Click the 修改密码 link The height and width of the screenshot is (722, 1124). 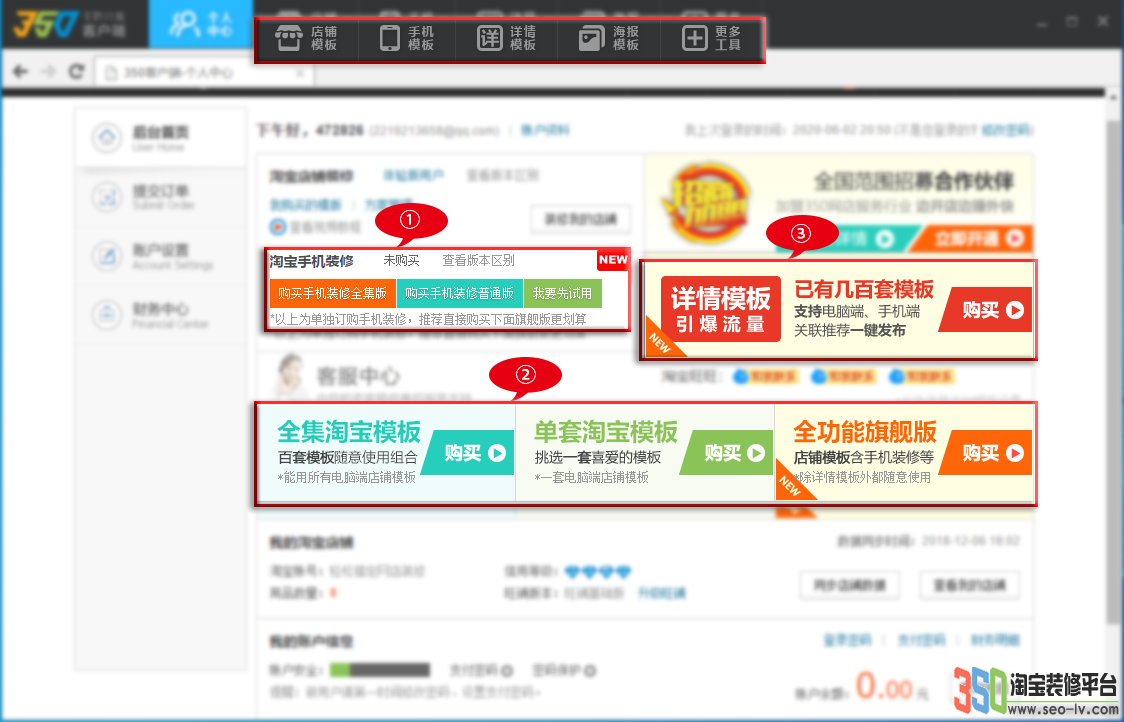pos(1006,130)
